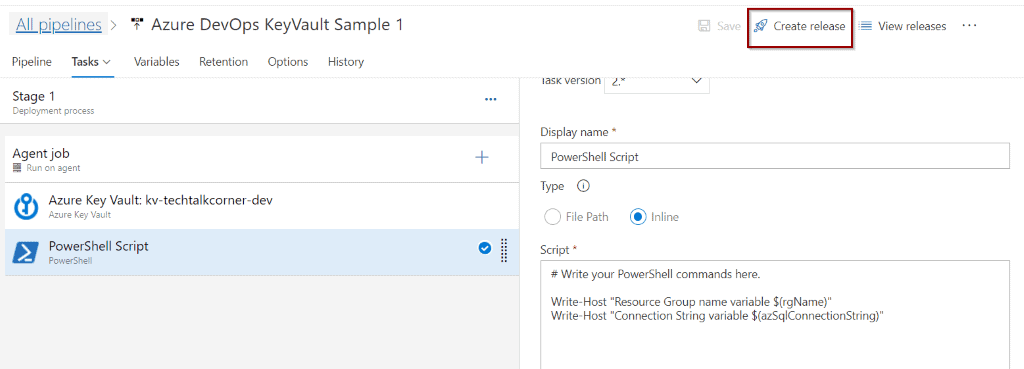1024x369 pixels.
Task: Click the PowerShell Script task checkmark indicator
Action: 485,248
